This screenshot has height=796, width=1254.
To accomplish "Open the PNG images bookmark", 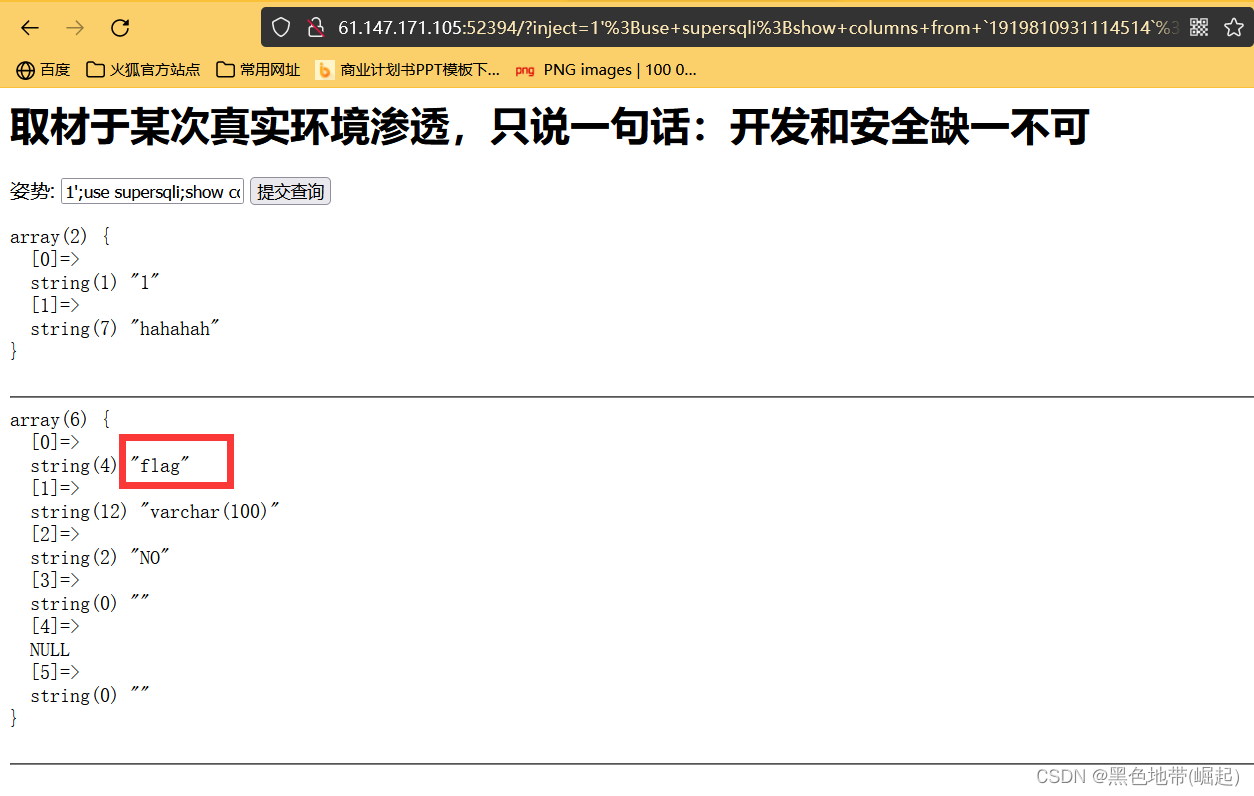I will (605, 70).
